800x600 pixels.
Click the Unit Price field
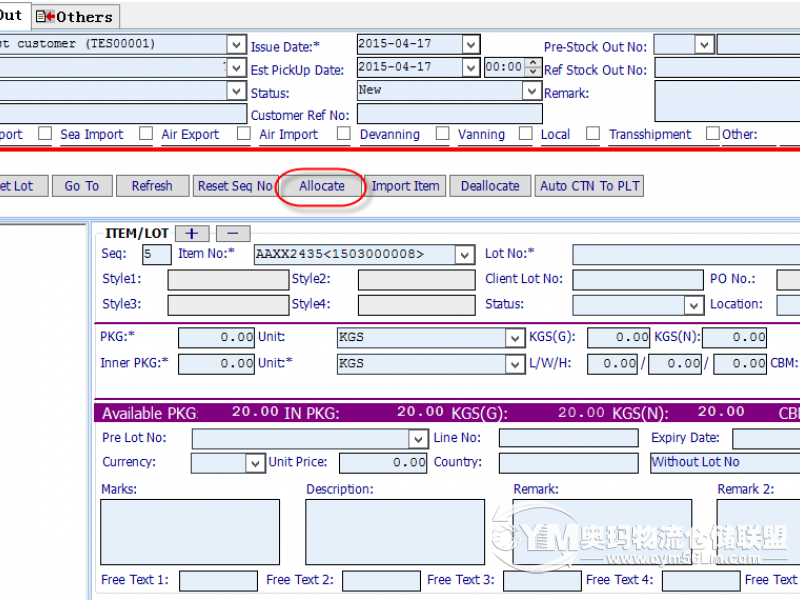(x=383, y=463)
